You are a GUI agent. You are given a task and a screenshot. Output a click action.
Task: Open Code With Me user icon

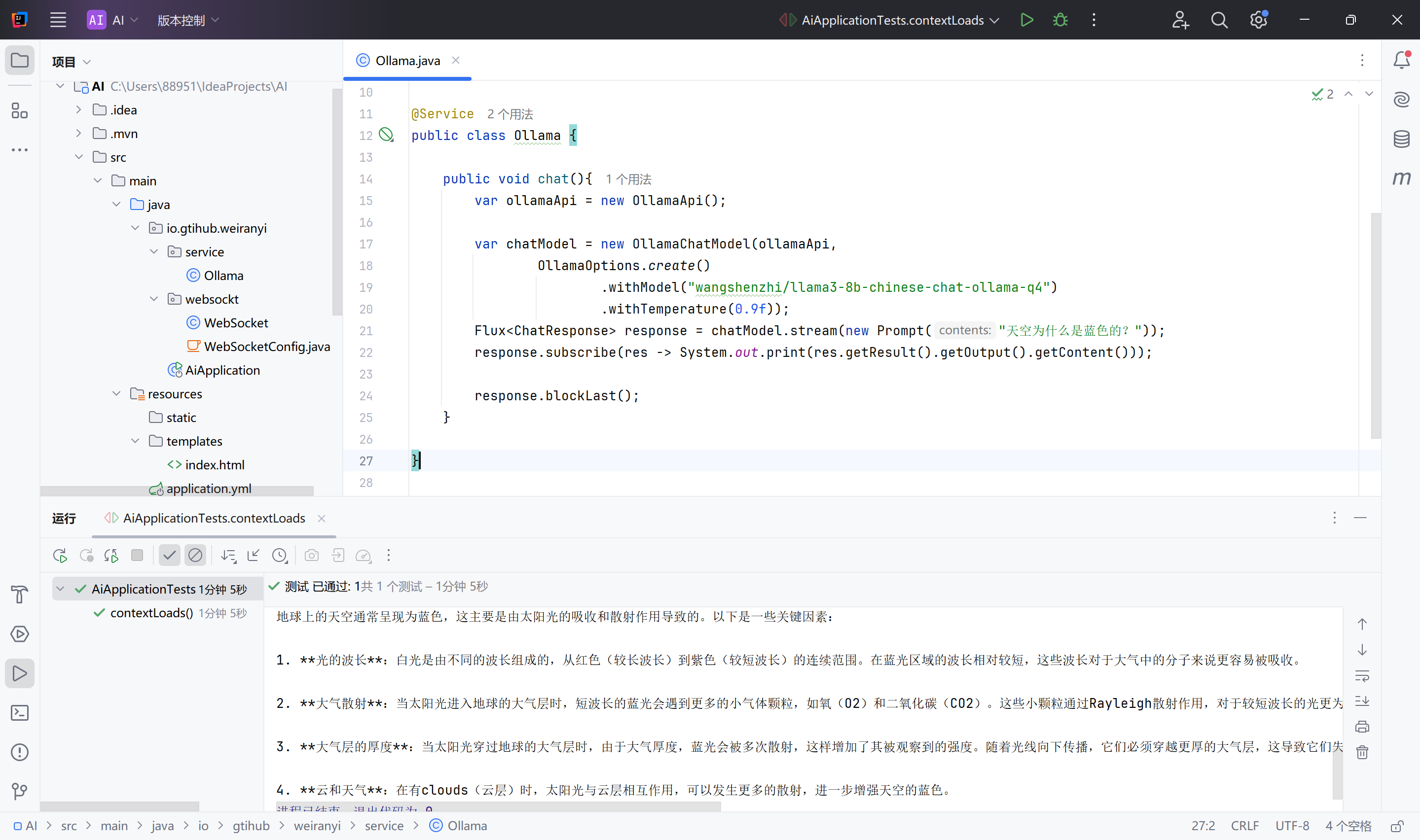[x=1180, y=20]
